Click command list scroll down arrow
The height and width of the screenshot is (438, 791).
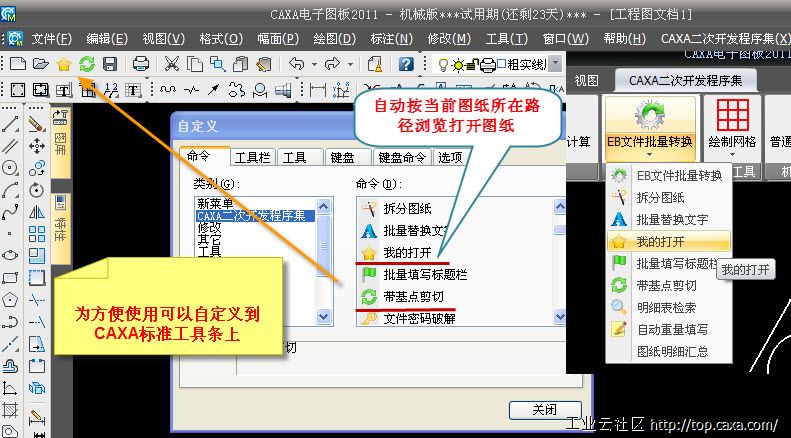click(x=559, y=316)
